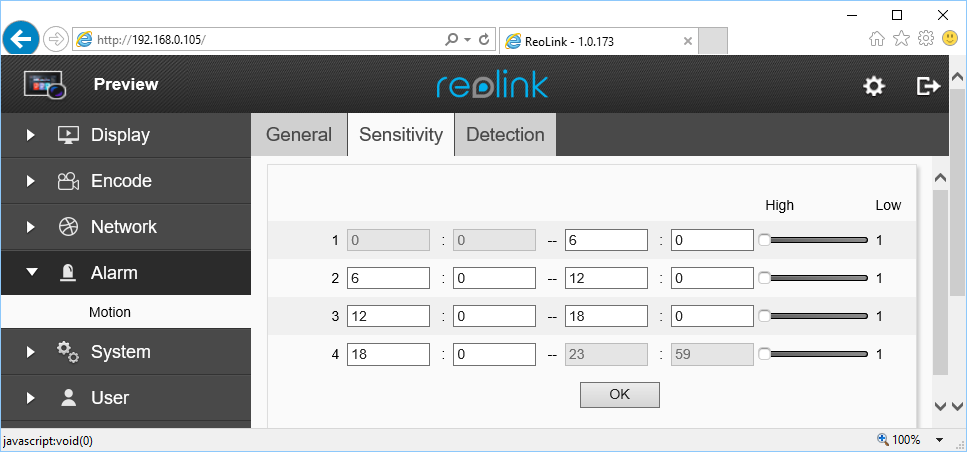This screenshot has width=967, height=452.
Task: Open settings via the gear icon
Action: tap(874, 86)
